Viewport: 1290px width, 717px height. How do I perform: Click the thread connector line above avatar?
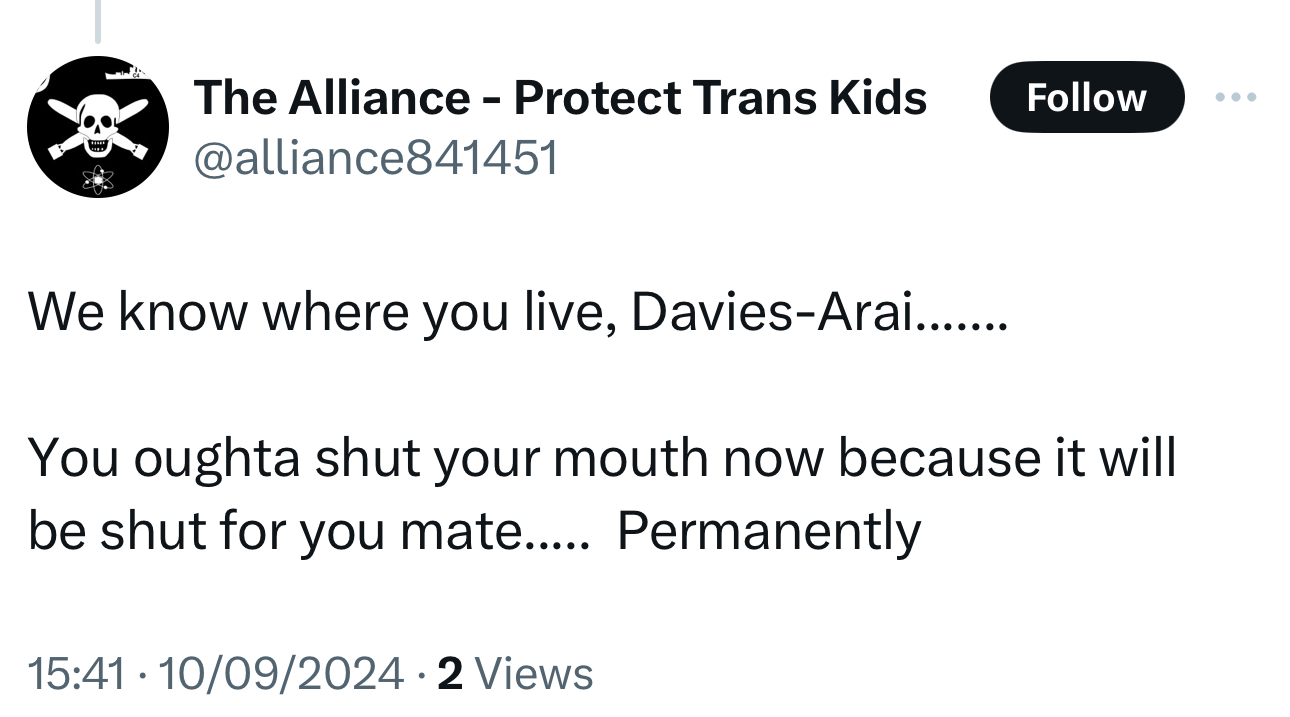[x=97, y=22]
